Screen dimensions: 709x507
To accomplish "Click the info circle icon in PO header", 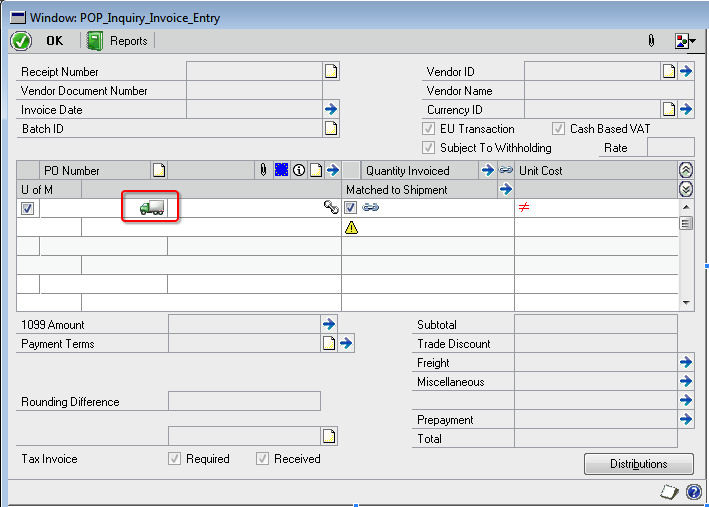I will [298, 170].
